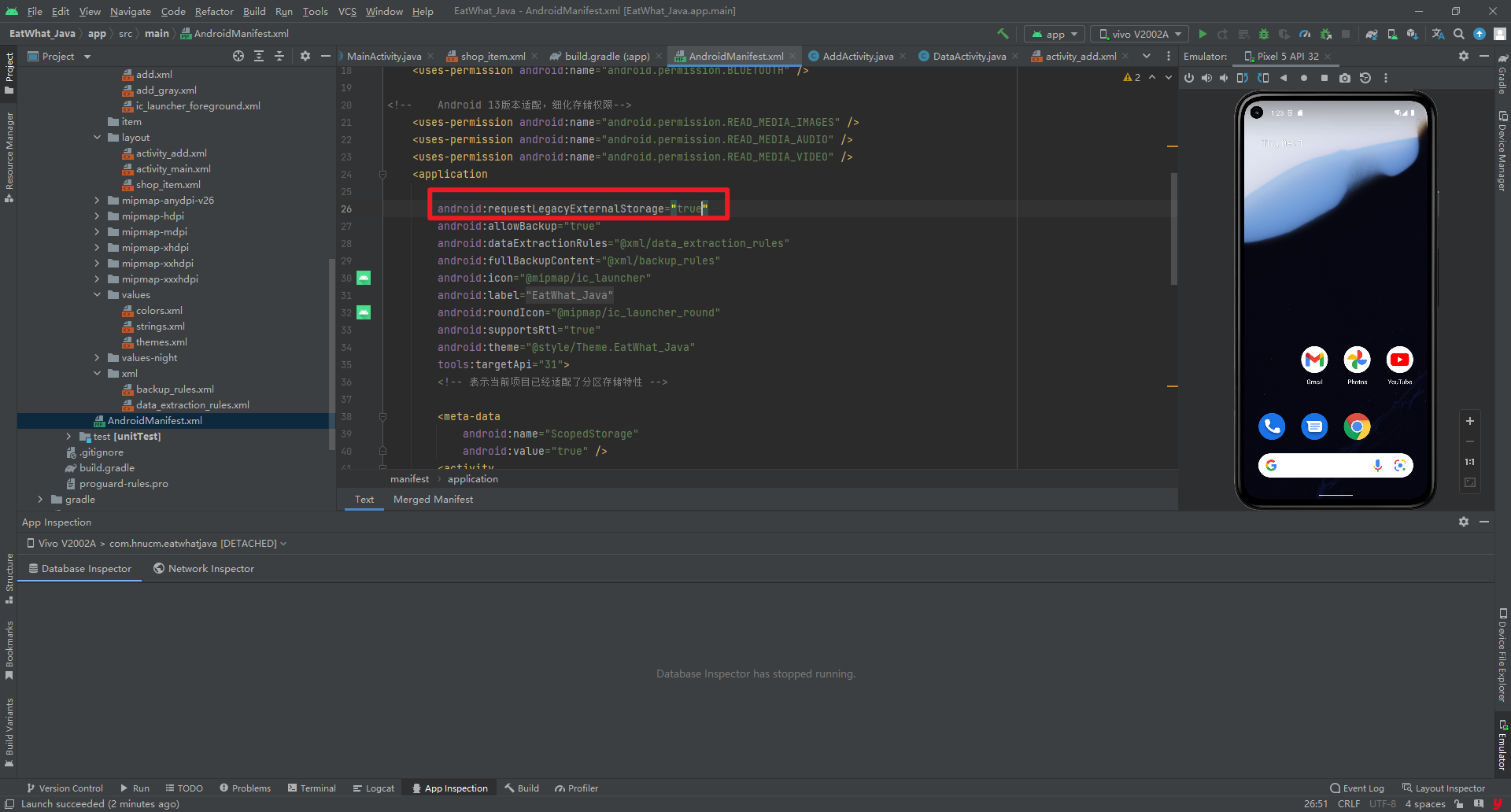1511x812 pixels.
Task: Toggle Structure tool window
Action: coord(9,578)
